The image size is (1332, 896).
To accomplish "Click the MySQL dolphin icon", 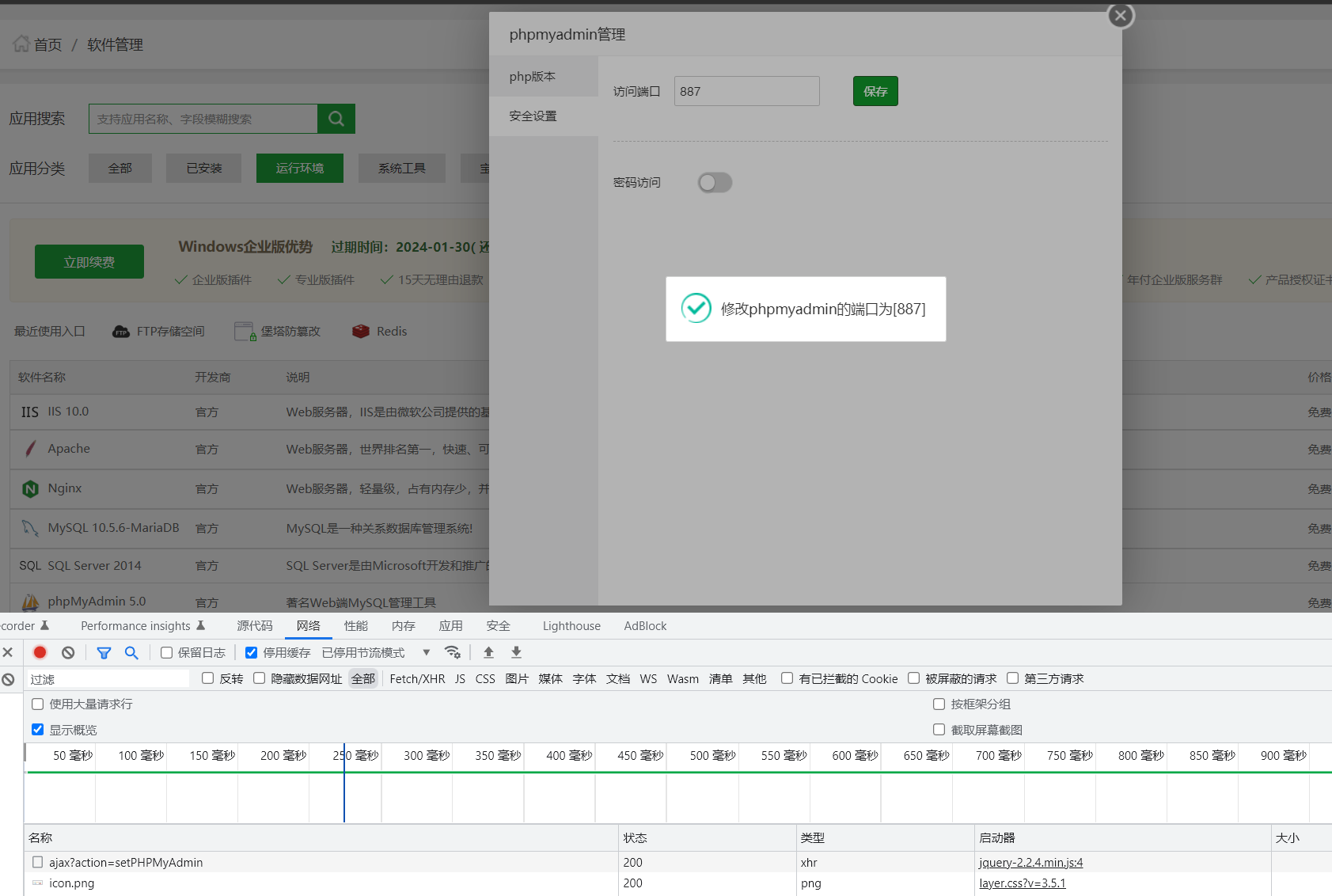I will coord(30,528).
